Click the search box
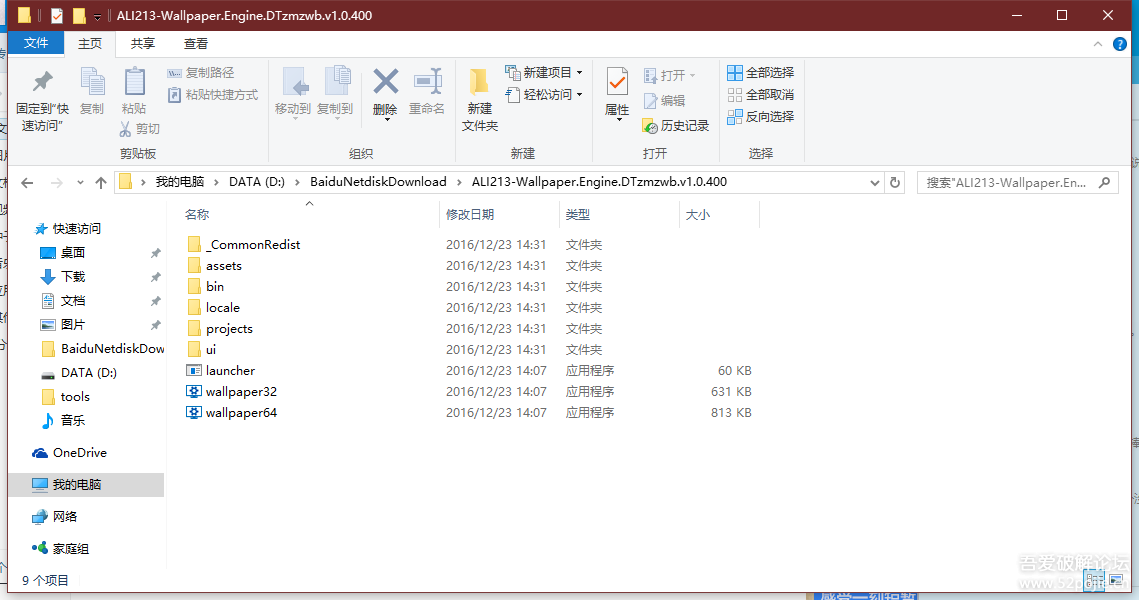This screenshot has height=600, width=1139. click(x=1017, y=183)
